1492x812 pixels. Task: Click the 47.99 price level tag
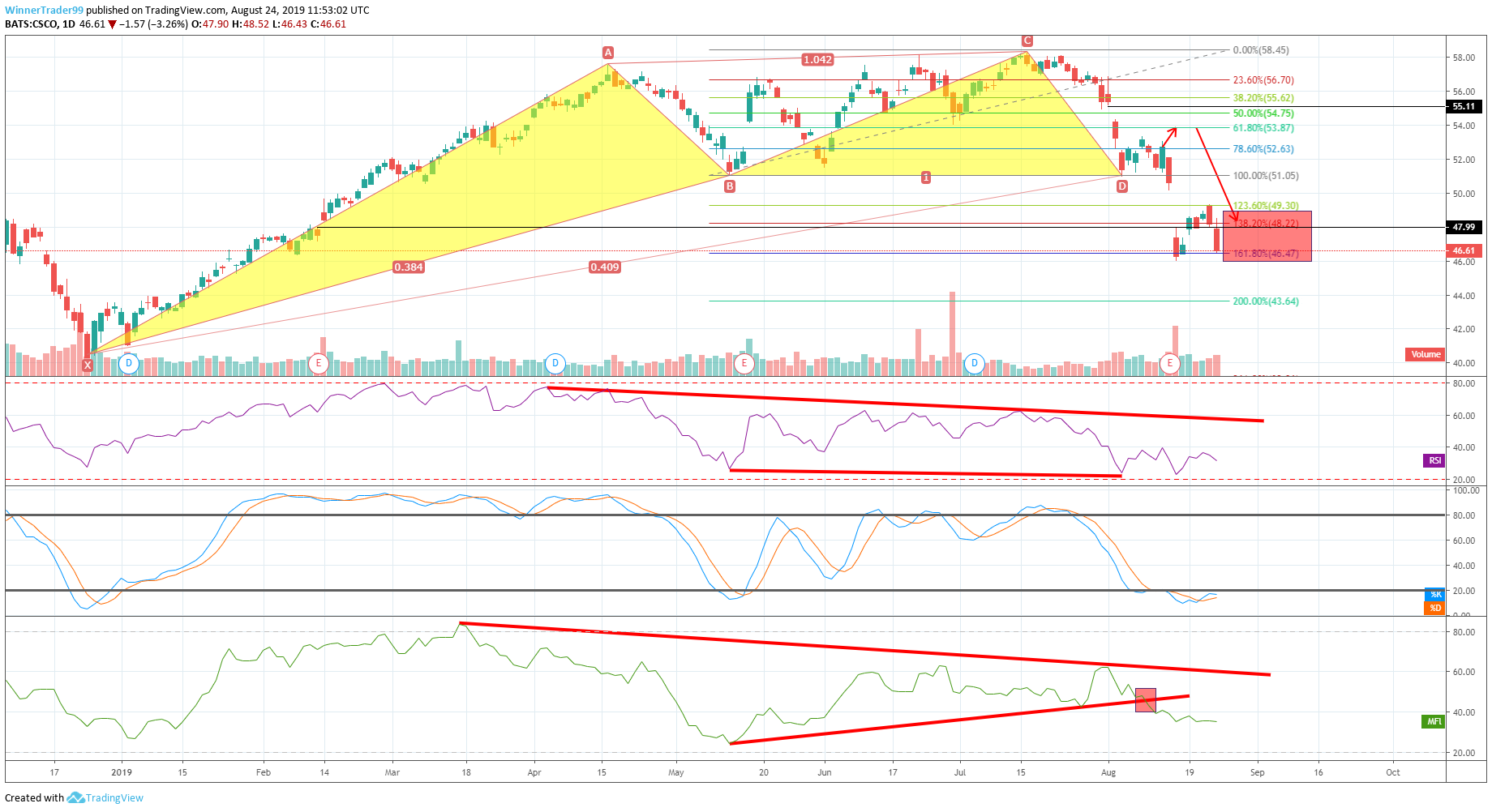[x=1464, y=227]
